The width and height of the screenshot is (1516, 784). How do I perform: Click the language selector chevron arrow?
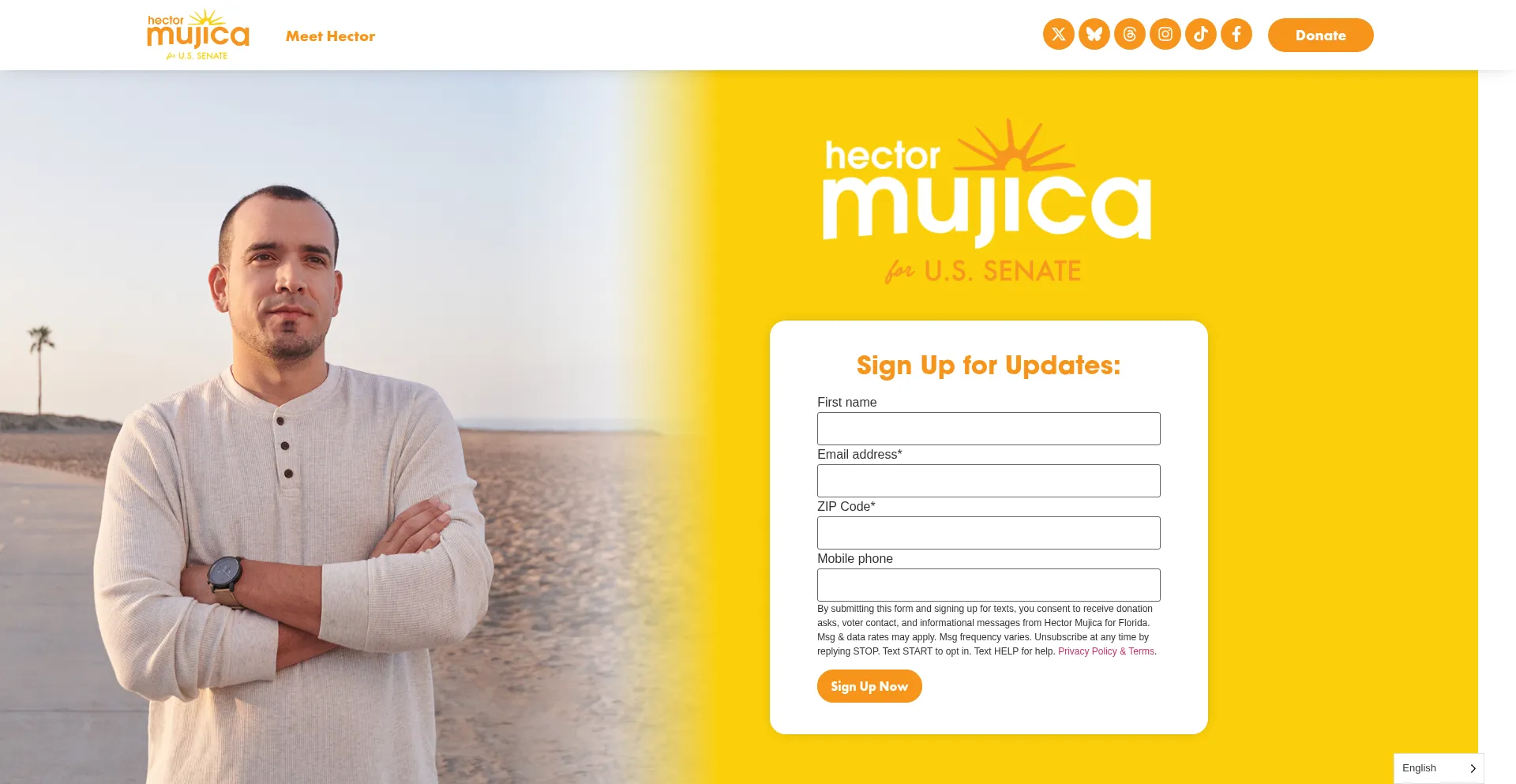pyautogui.click(x=1473, y=768)
